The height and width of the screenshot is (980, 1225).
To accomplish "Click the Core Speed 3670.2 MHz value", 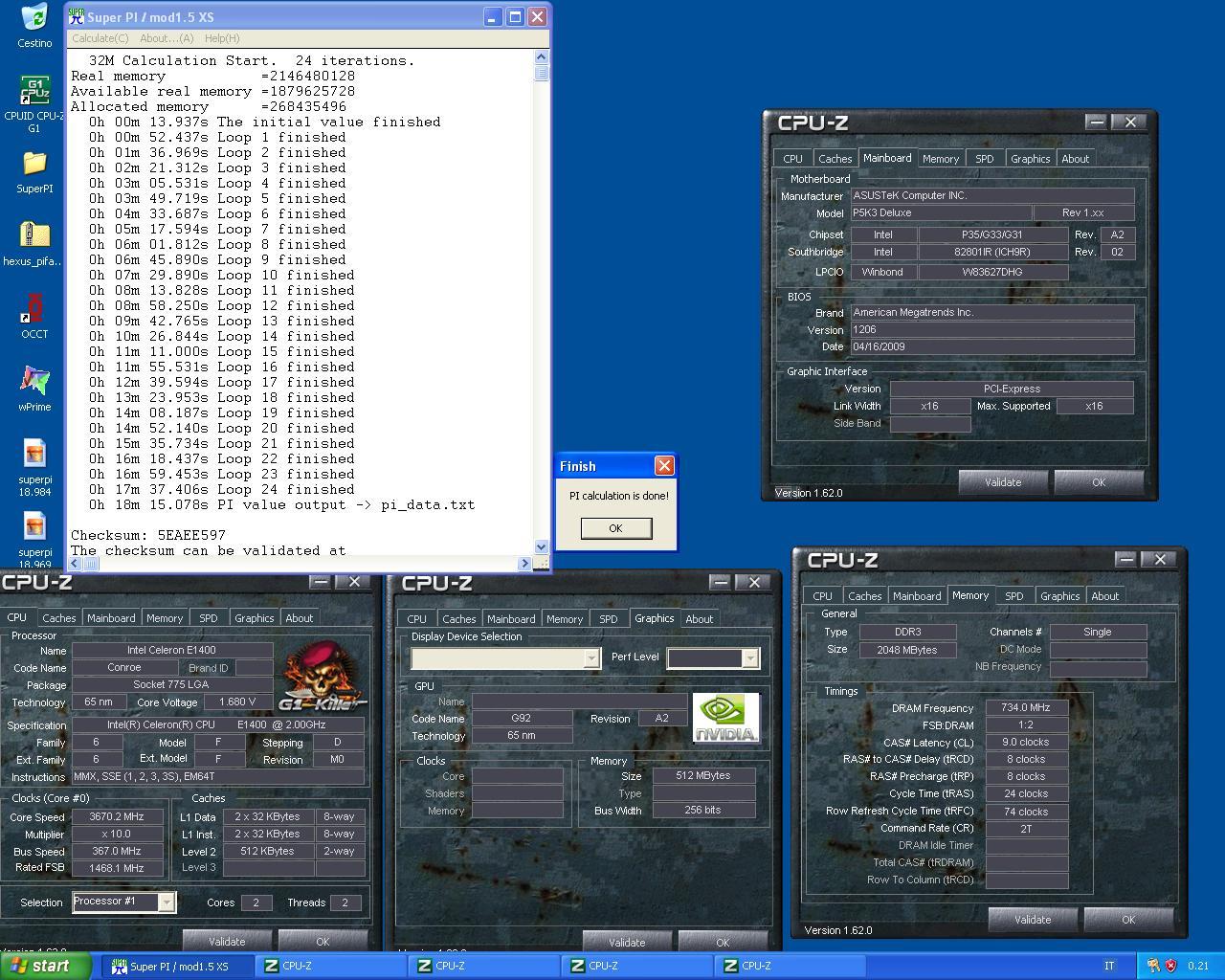I will [117, 817].
